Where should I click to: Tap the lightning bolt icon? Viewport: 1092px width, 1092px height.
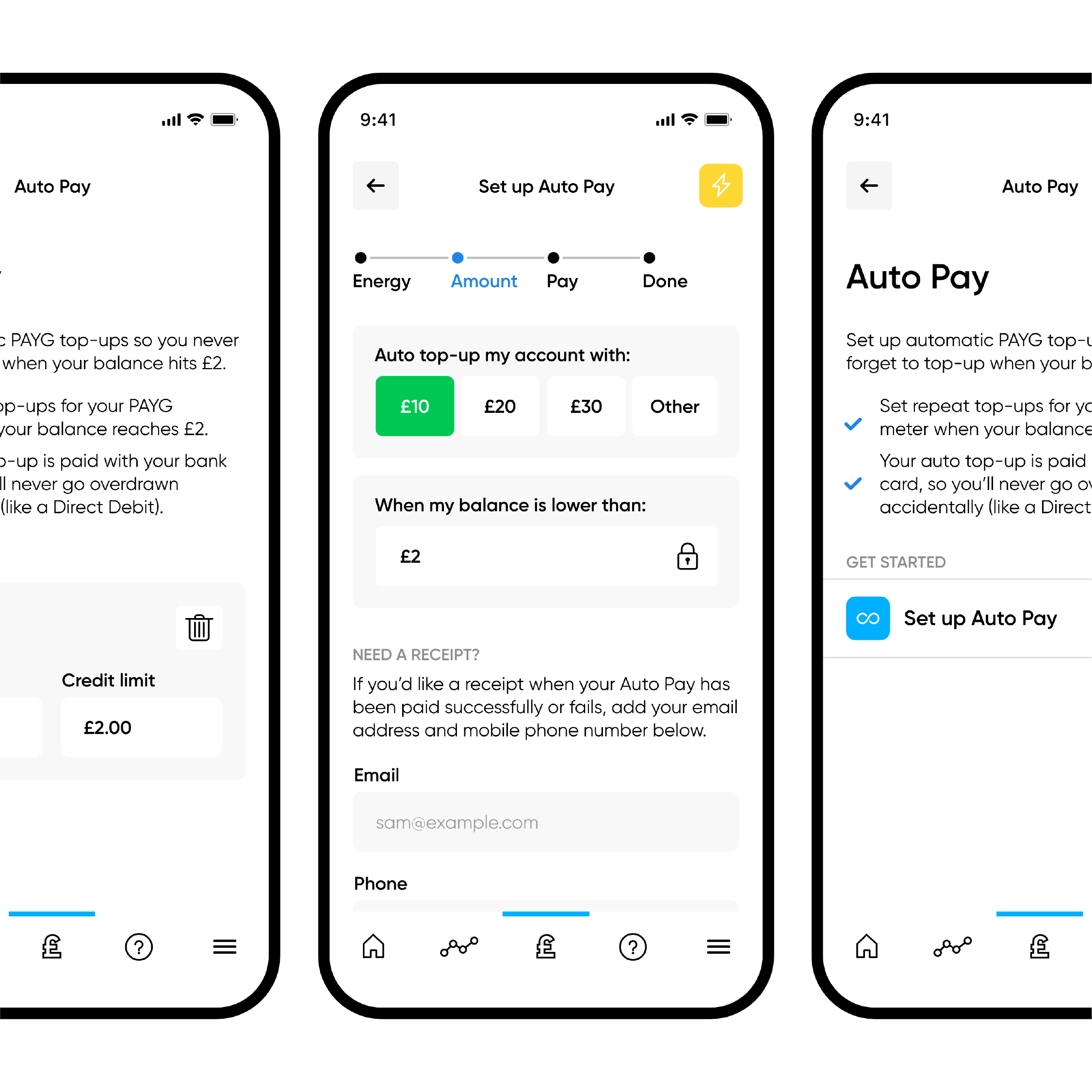click(x=722, y=185)
